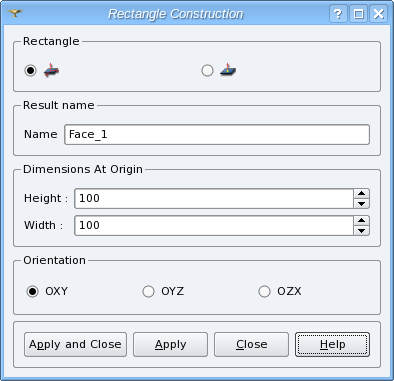Click the Name field containing Face_1
The height and width of the screenshot is (381, 394).
[217, 134]
